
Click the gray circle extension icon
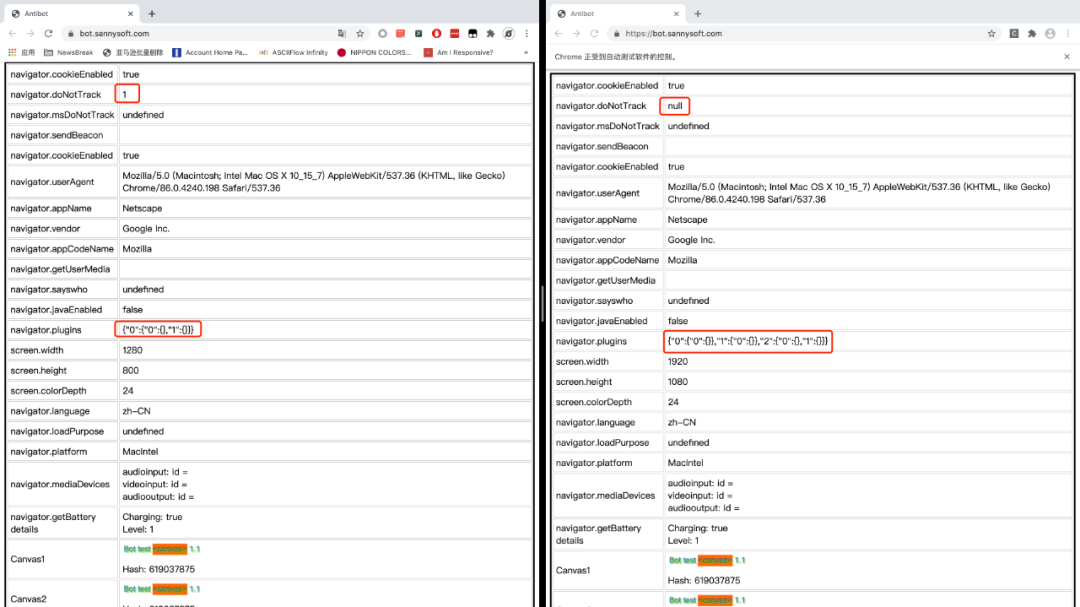[382, 33]
